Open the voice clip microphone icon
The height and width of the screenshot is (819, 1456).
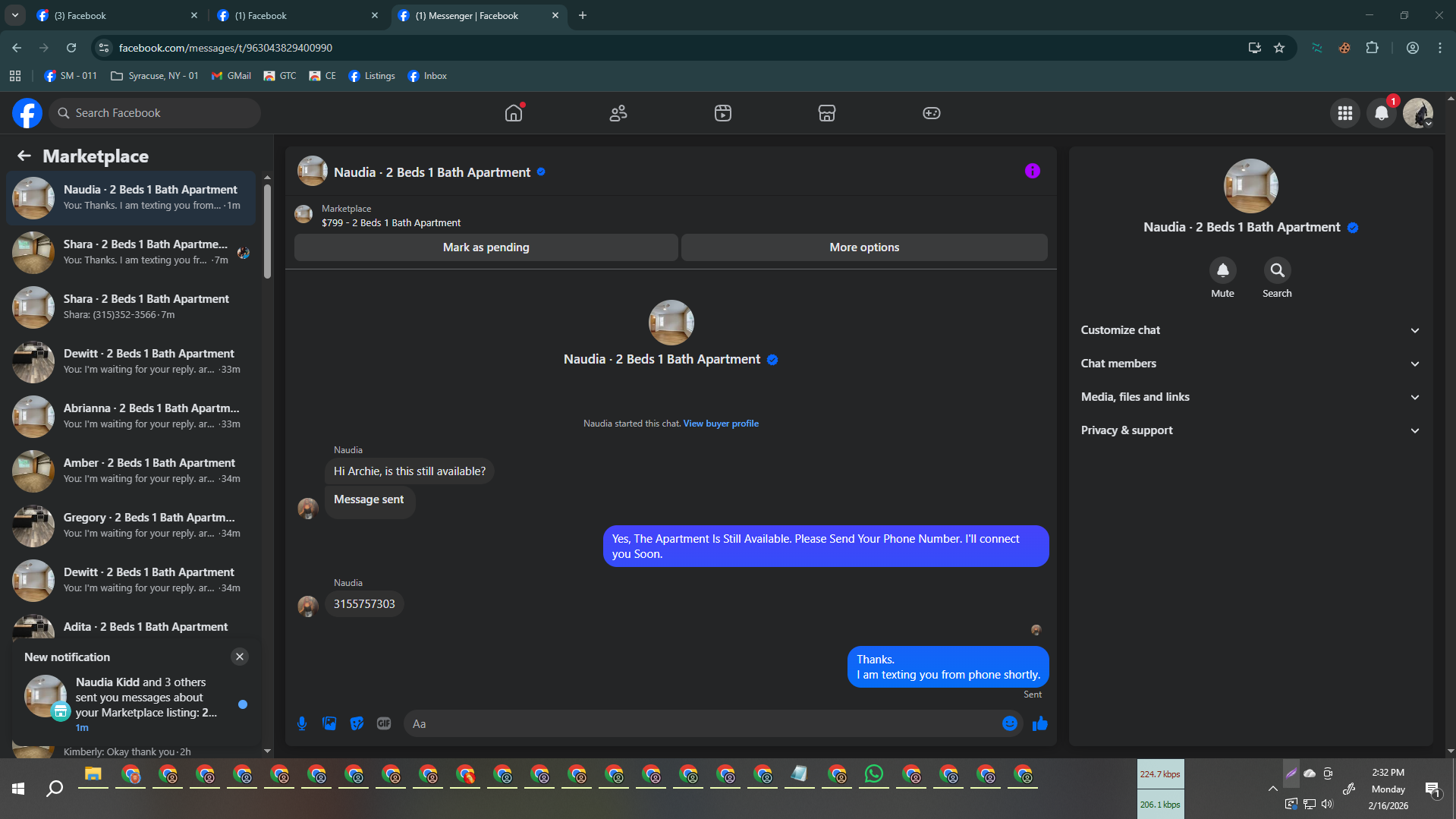pyautogui.click(x=302, y=723)
